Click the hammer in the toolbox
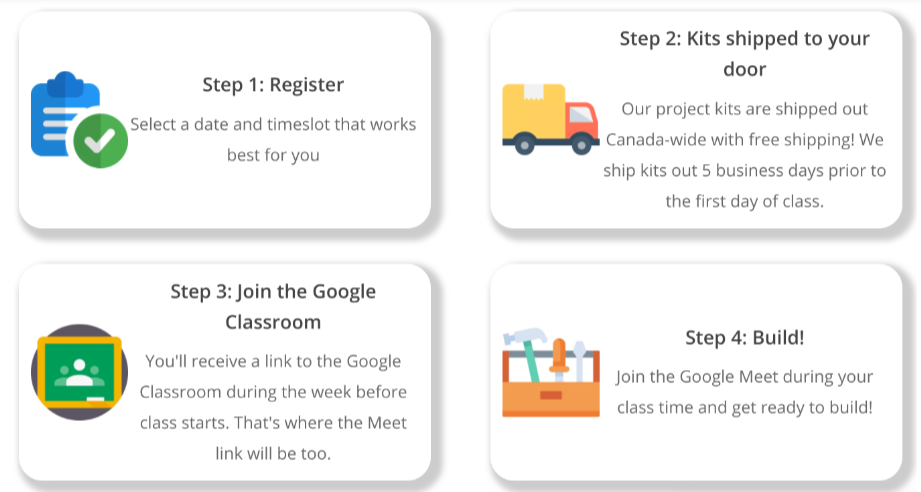Viewport: 921px width, 492px height. pyautogui.click(x=526, y=353)
